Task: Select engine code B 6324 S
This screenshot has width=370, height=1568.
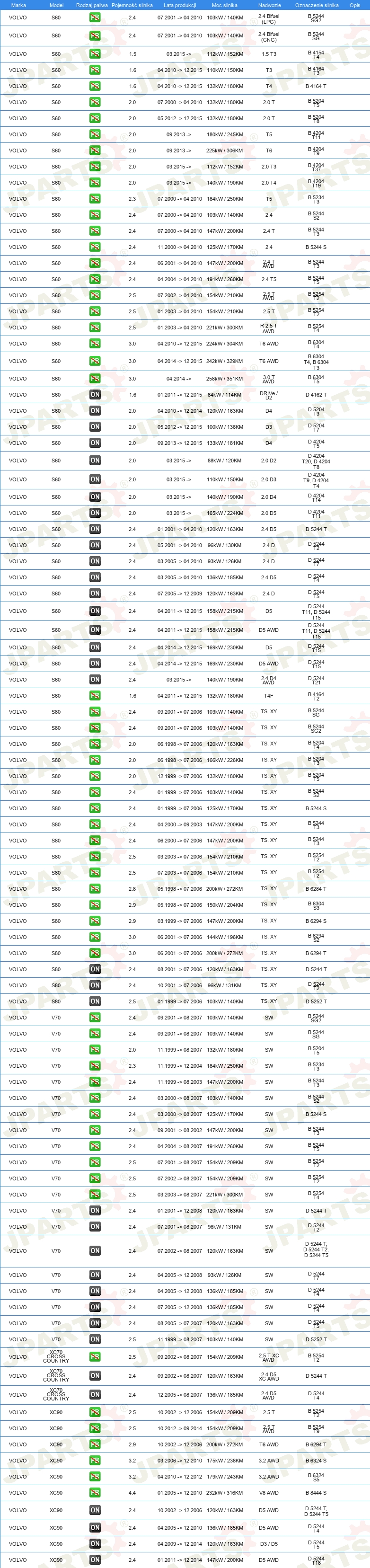Action: coord(316,1460)
